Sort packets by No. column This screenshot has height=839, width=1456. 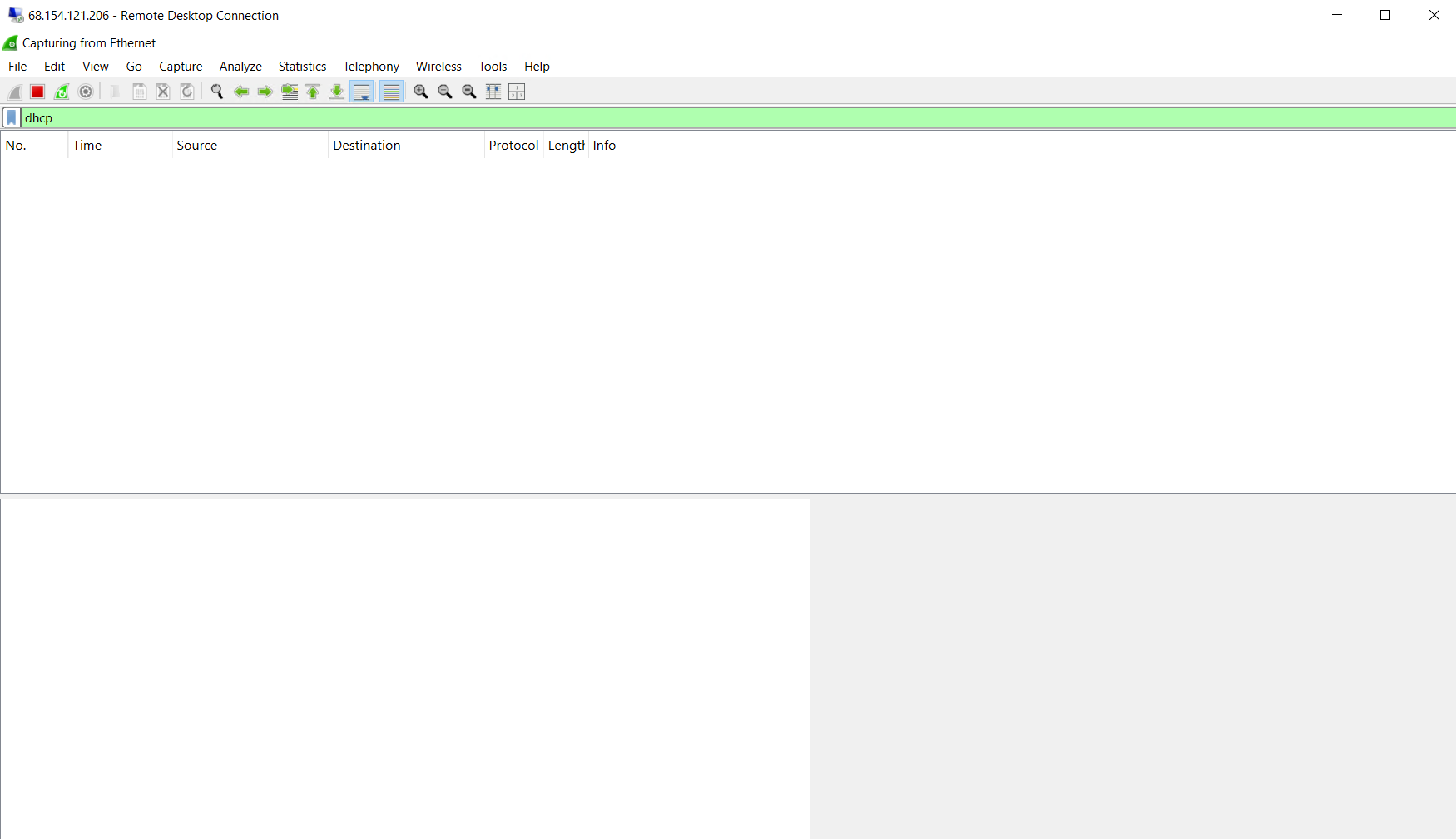click(x=34, y=146)
